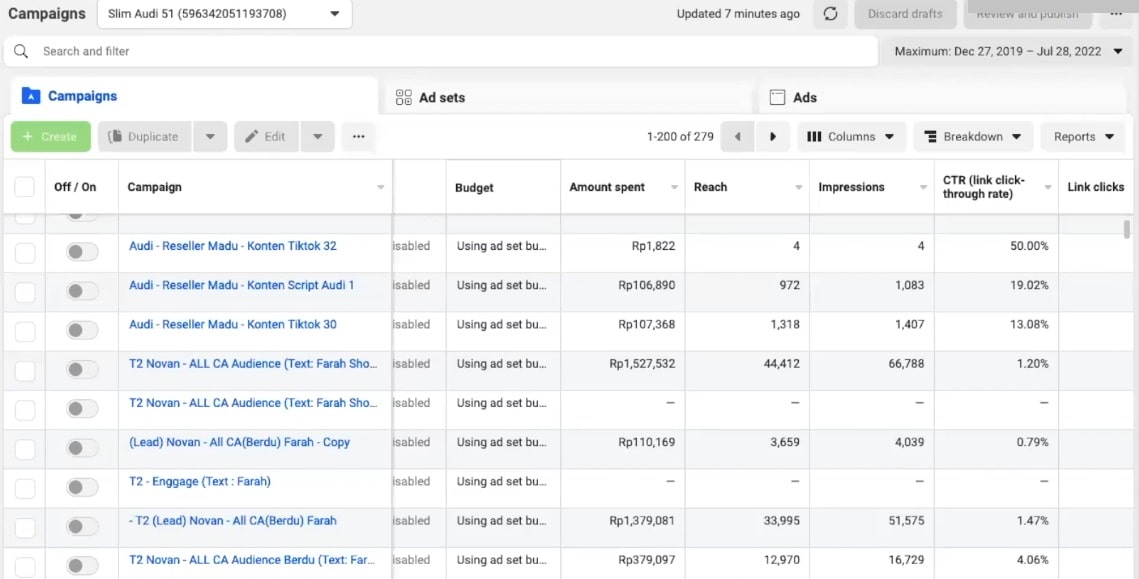Viewport: 1139px width, 579px height.
Task: Click the Link clicks column header
Action: pos(1095,187)
